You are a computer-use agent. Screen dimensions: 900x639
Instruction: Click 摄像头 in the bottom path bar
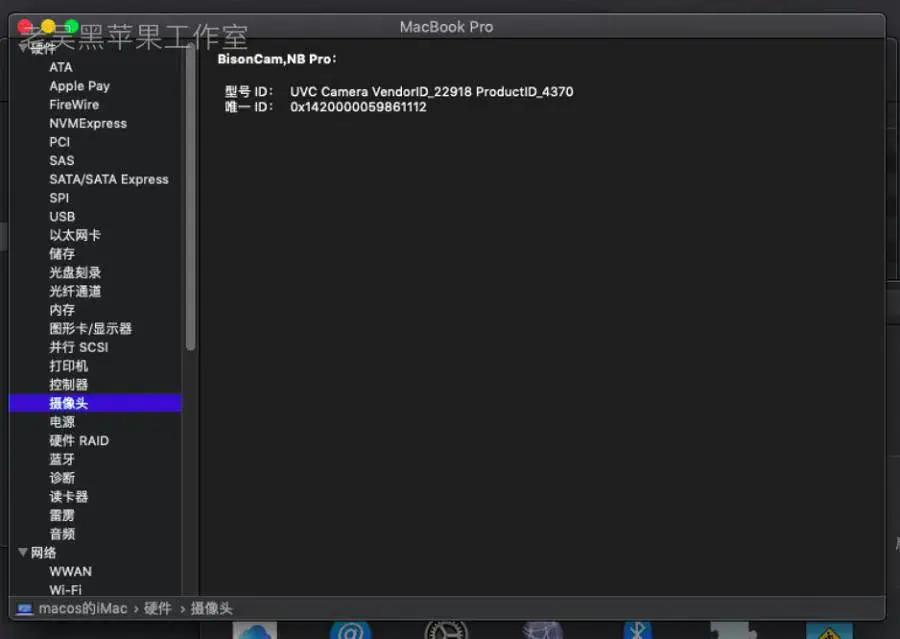pyautogui.click(x=211, y=609)
